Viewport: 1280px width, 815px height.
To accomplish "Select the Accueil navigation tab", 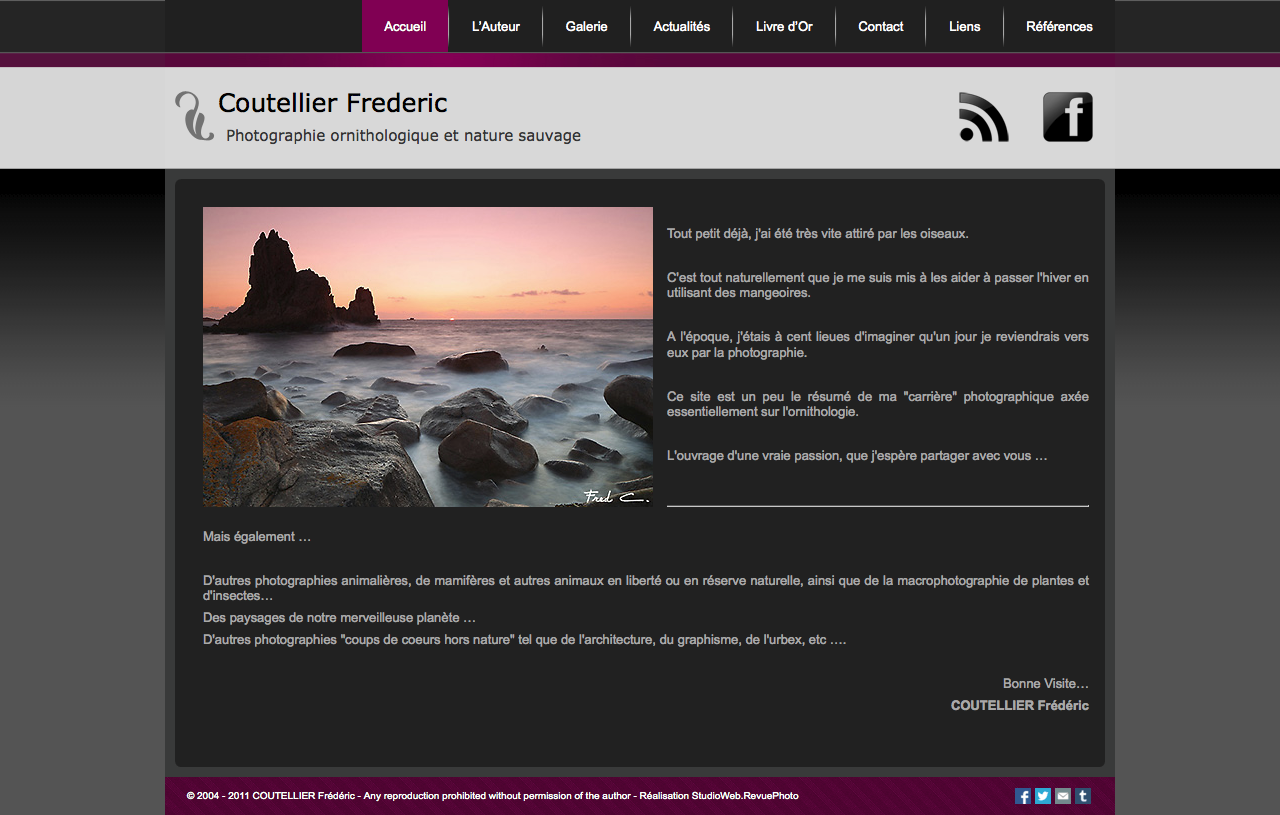I will (405, 27).
